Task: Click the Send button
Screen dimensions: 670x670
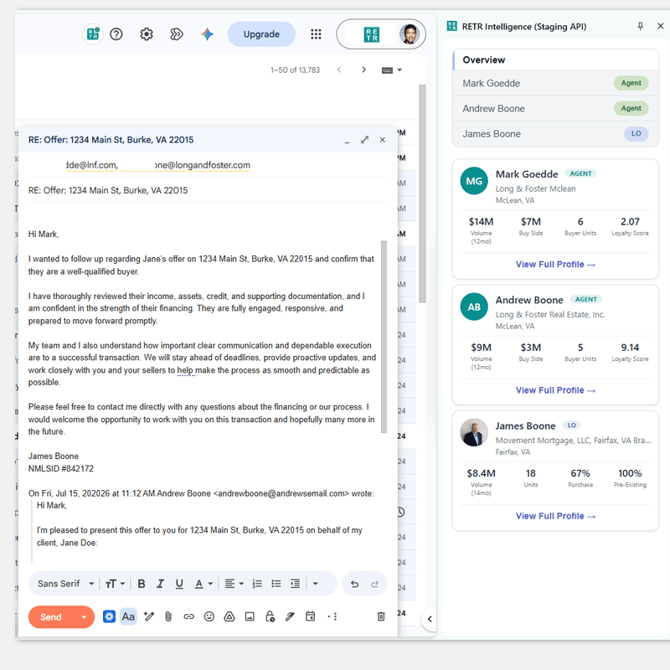Action: (51, 617)
